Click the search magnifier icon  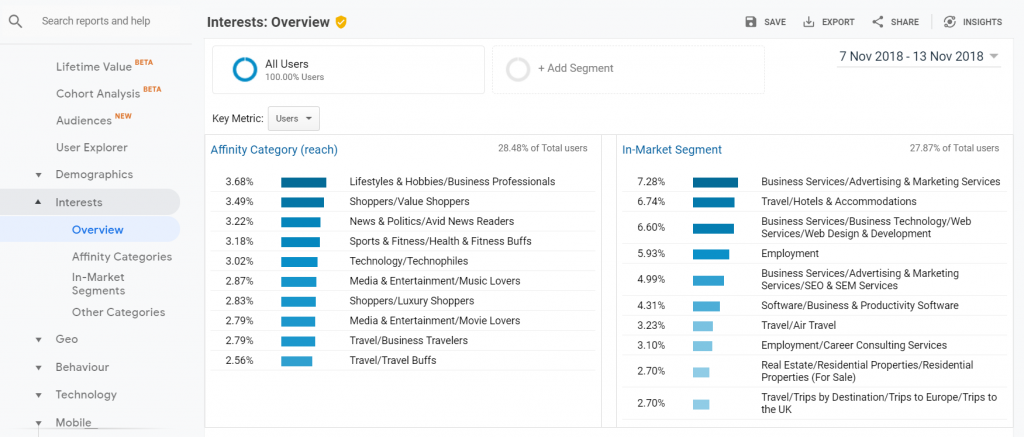pyautogui.click(x=16, y=22)
